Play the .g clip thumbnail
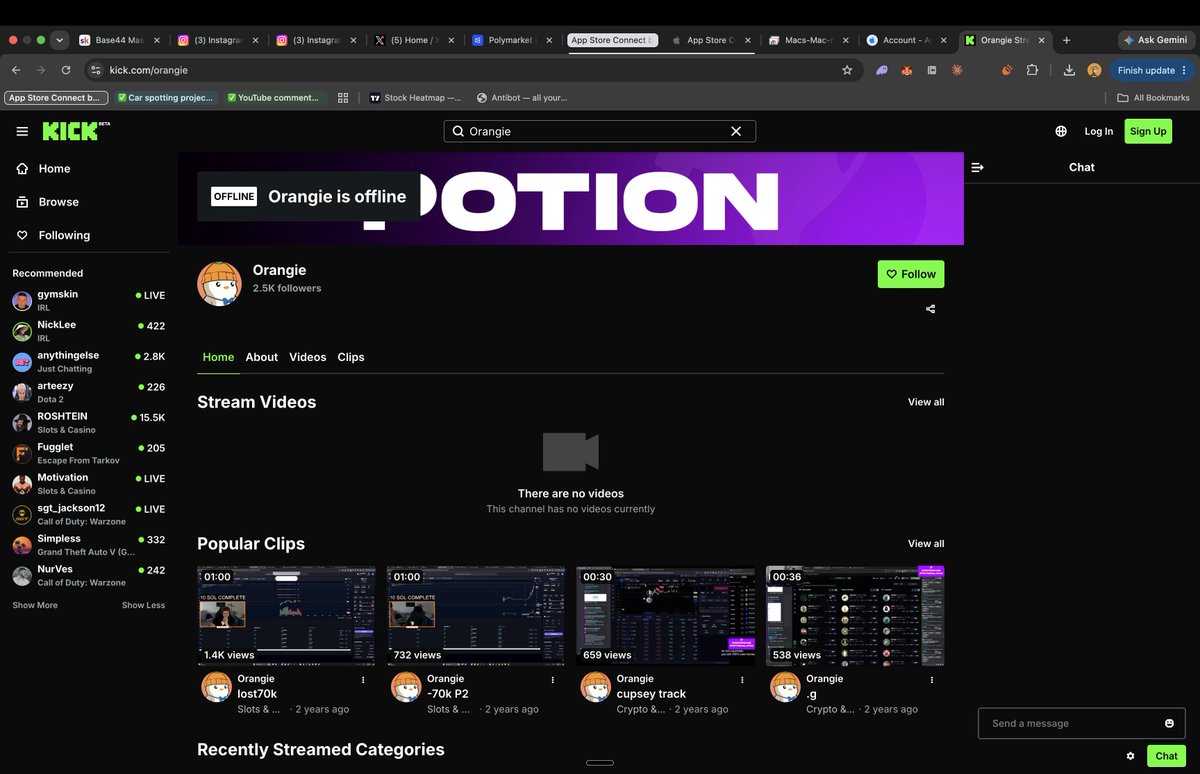 point(855,616)
